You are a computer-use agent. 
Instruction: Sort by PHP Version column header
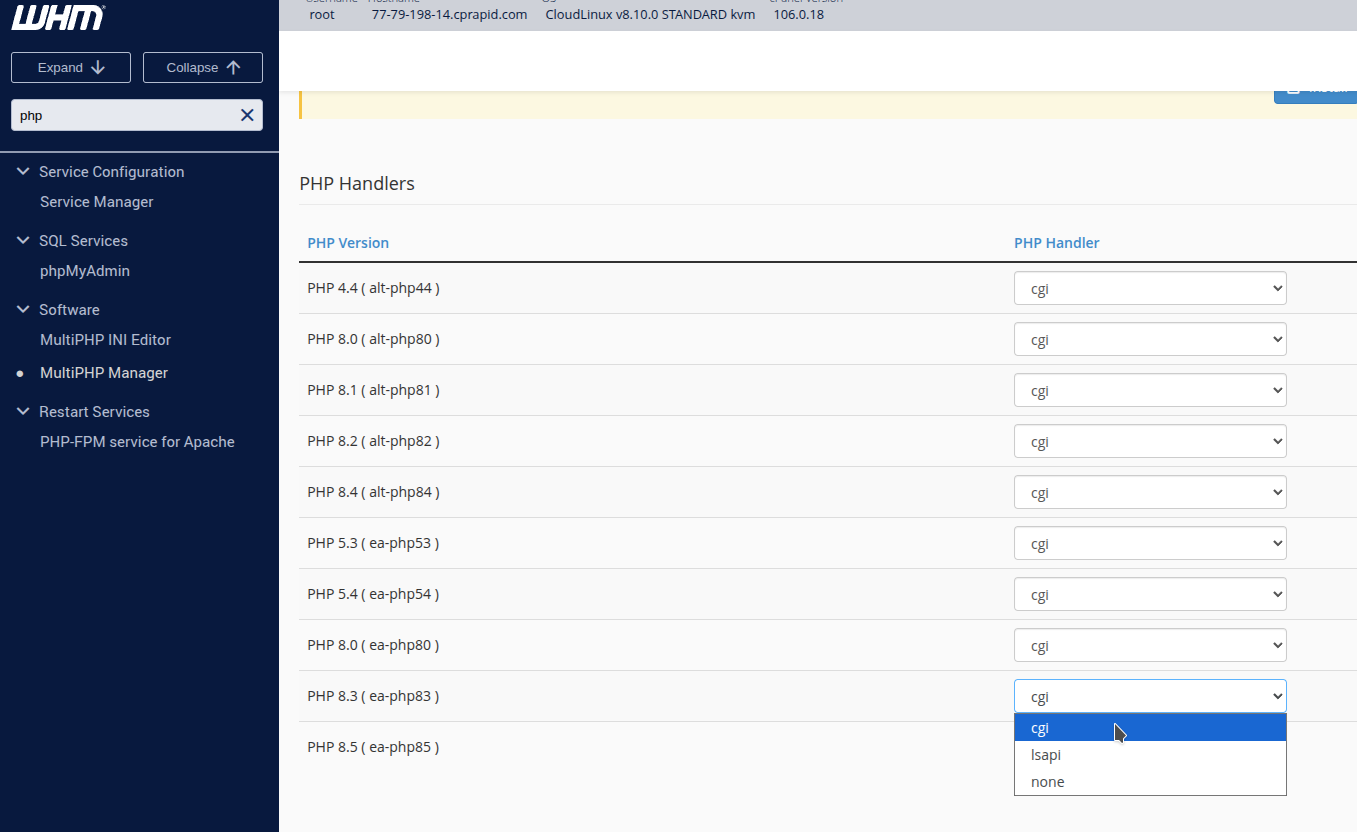(x=348, y=243)
